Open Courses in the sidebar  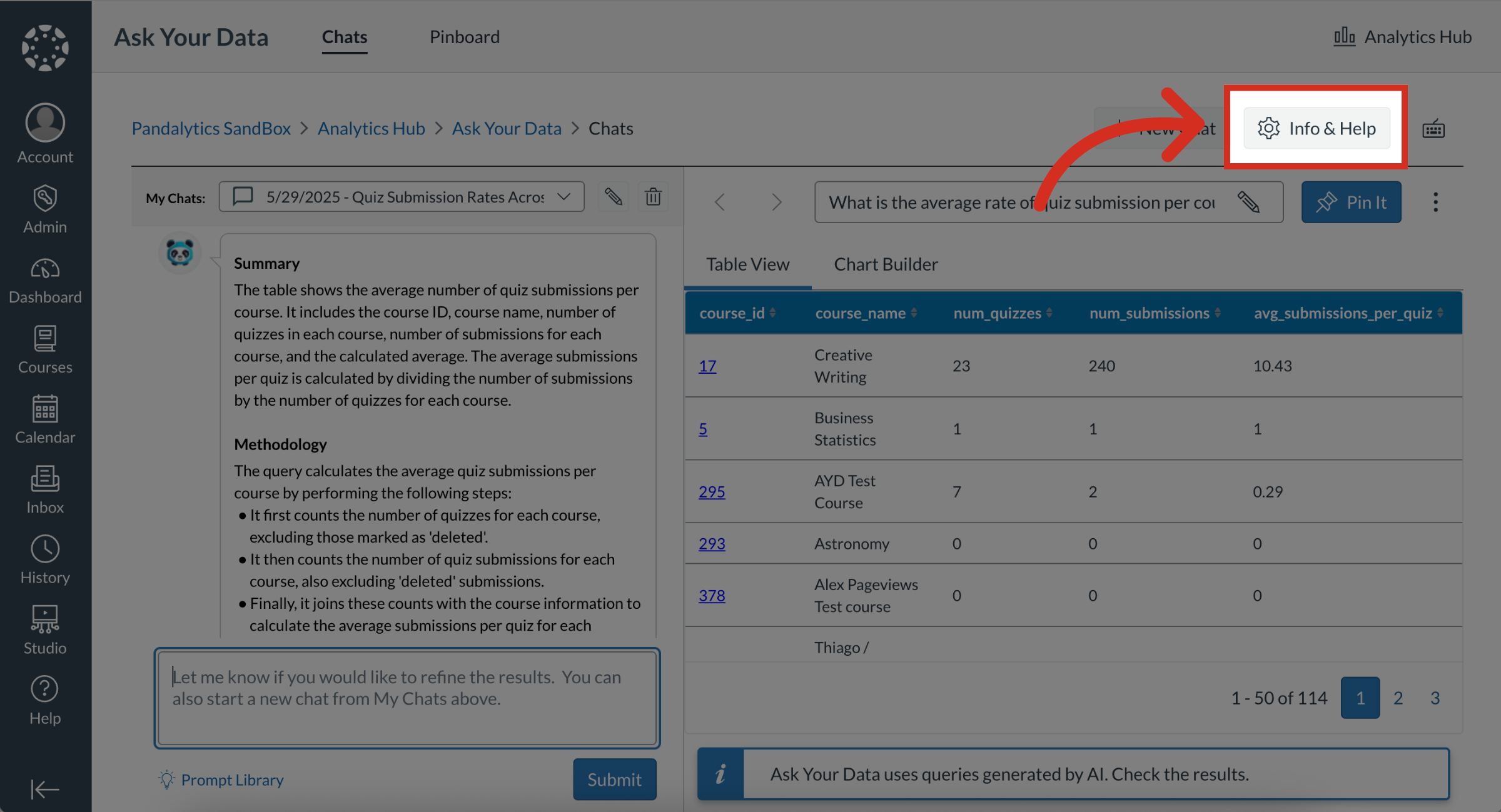tap(45, 350)
